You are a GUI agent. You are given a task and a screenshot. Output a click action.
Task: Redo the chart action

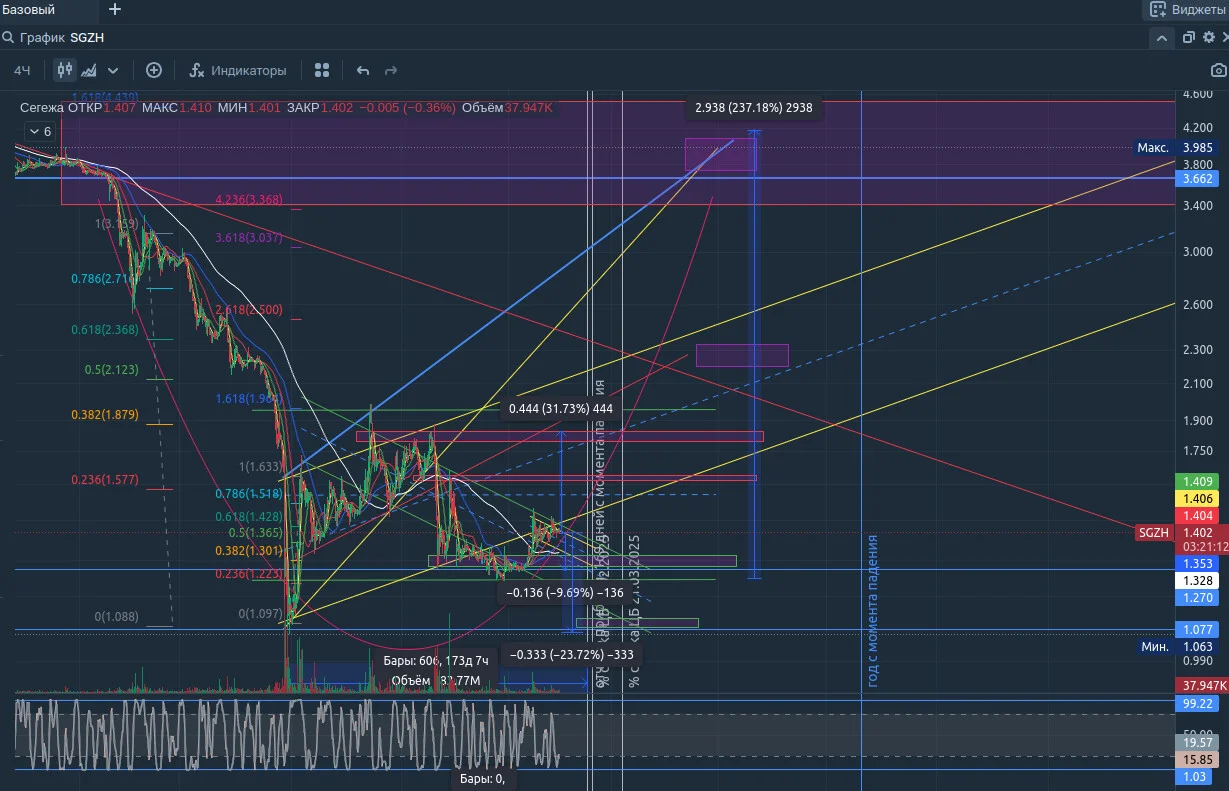click(x=391, y=71)
